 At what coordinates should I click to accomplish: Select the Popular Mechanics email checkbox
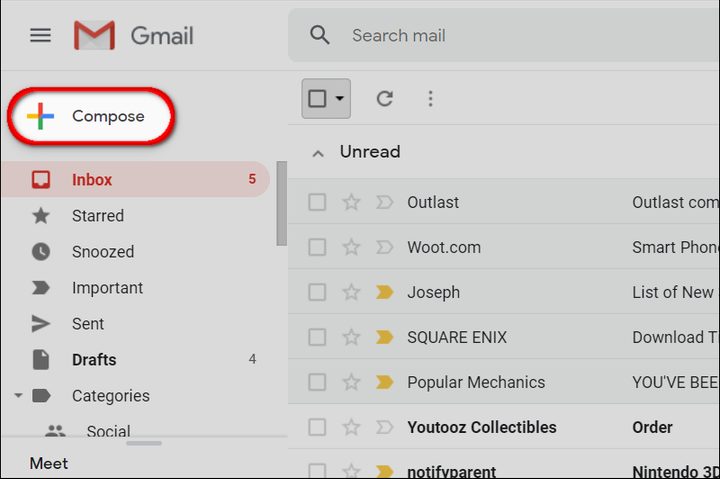[317, 382]
